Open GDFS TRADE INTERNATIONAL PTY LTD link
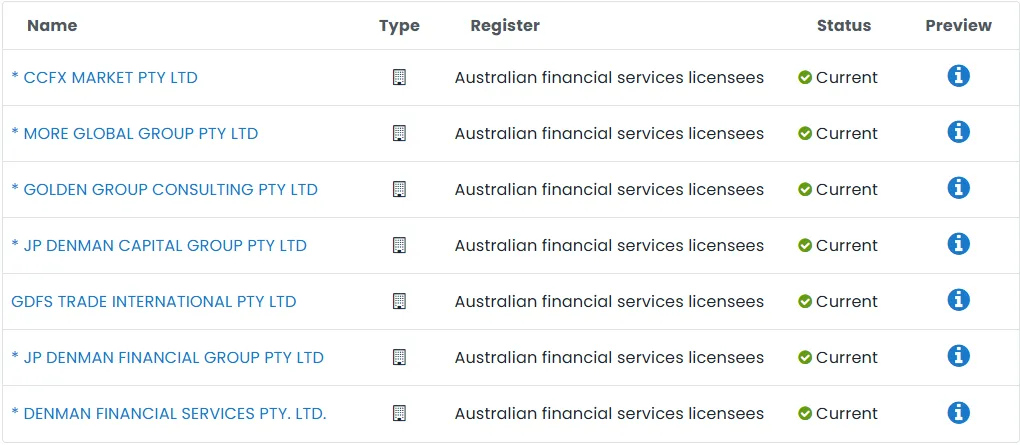This screenshot has width=1020, height=445. [154, 301]
